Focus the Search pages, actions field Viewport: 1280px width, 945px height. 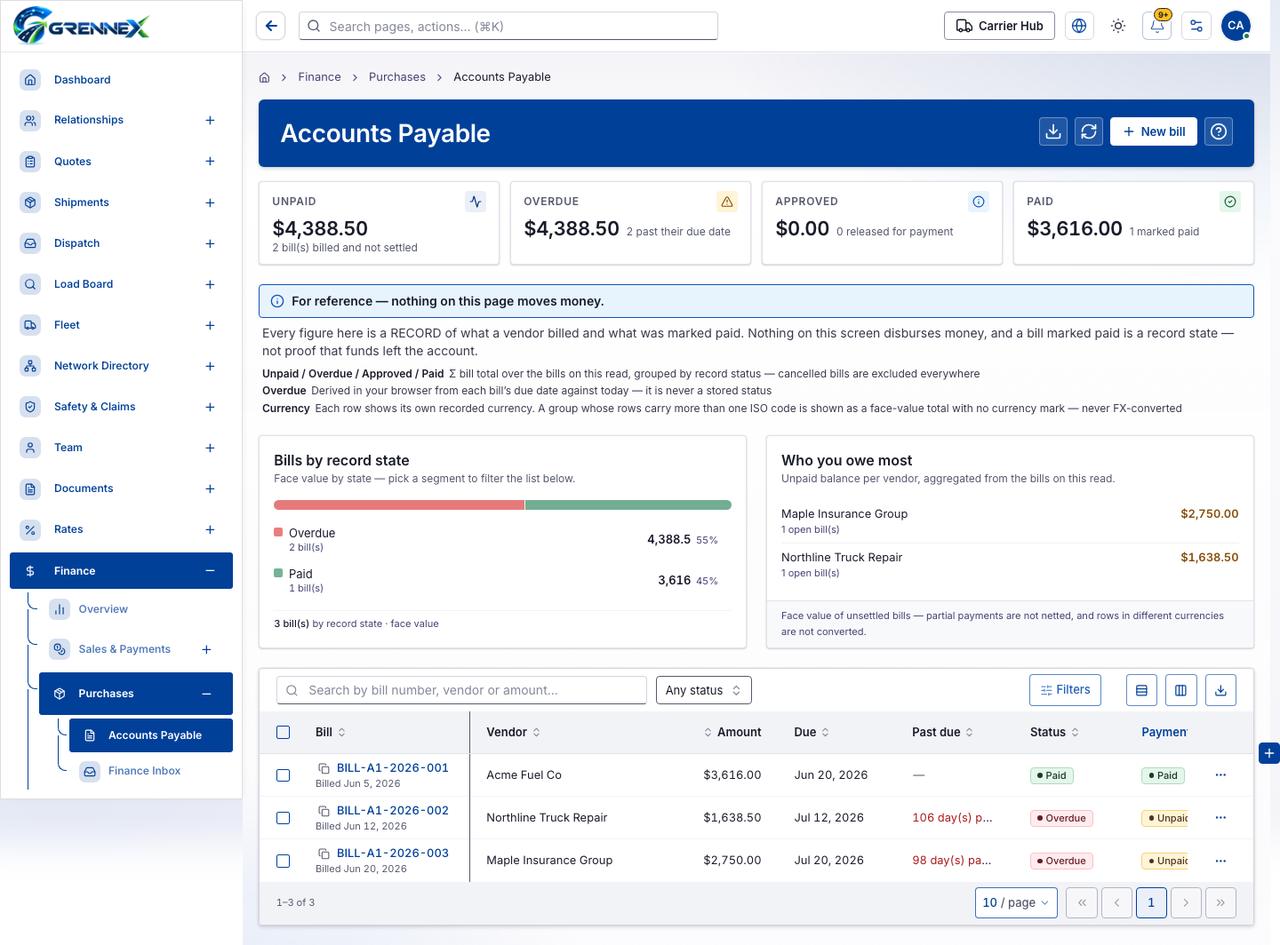point(508,26)
